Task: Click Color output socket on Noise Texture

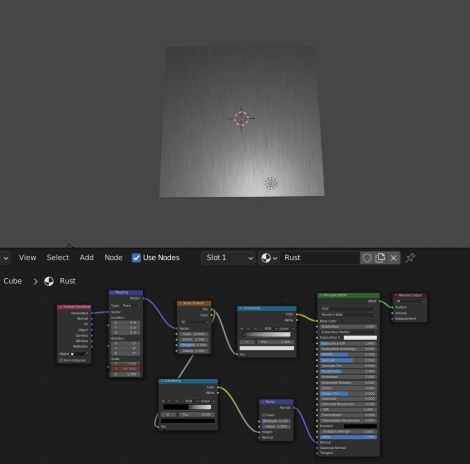Action: [x=211, y=315]
